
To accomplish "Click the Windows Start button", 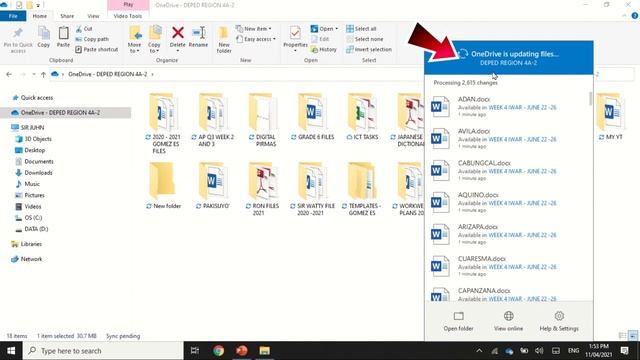I will coord(11,351).
